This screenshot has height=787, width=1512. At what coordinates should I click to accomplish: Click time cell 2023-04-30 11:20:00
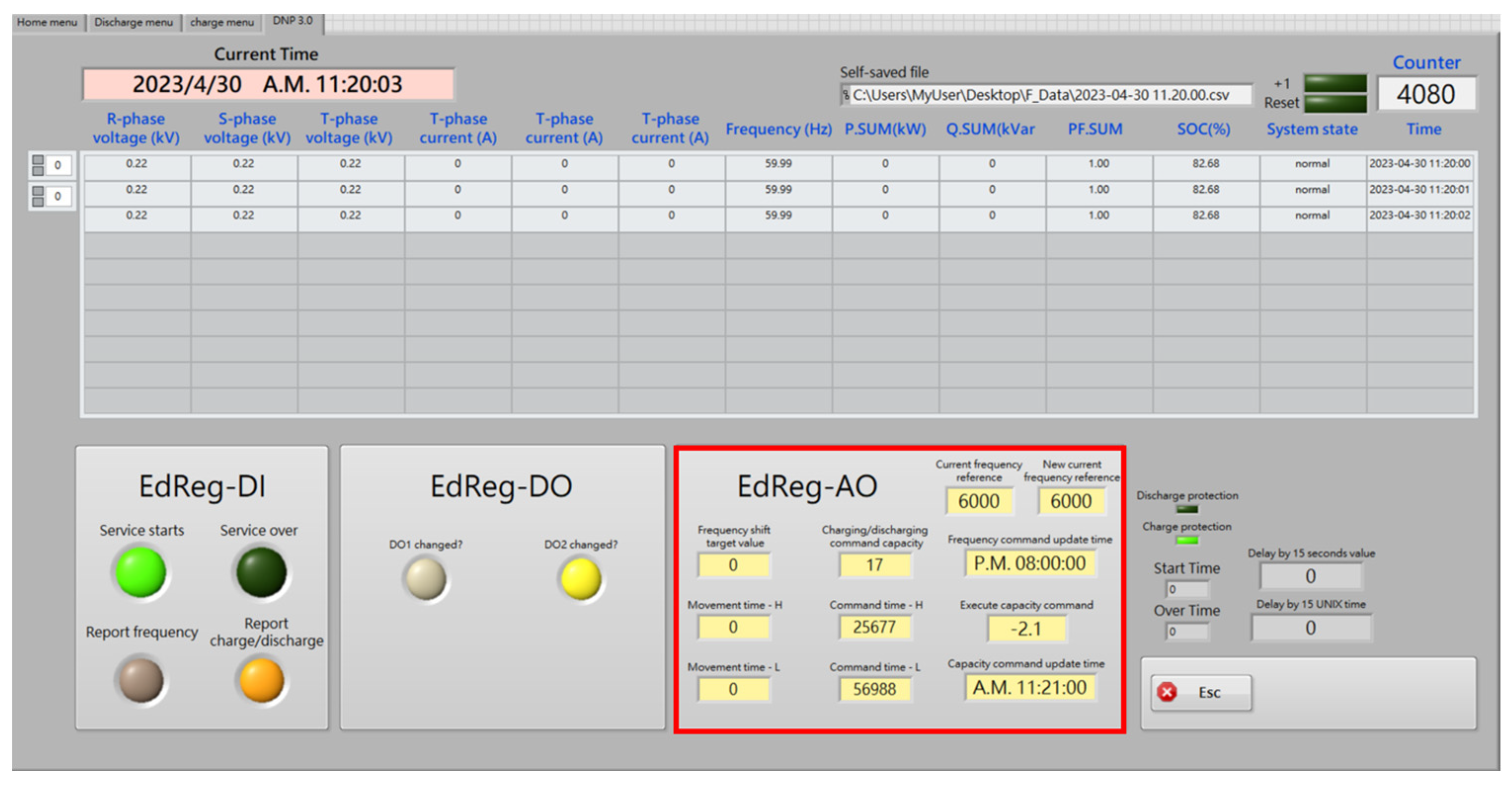(1419, 164)
